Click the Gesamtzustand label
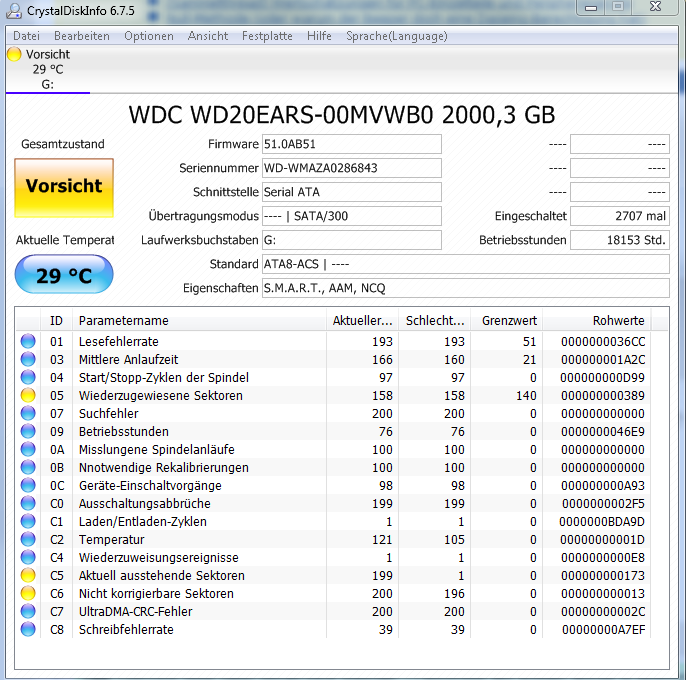 pyautogui.click(x=63, y=144)
